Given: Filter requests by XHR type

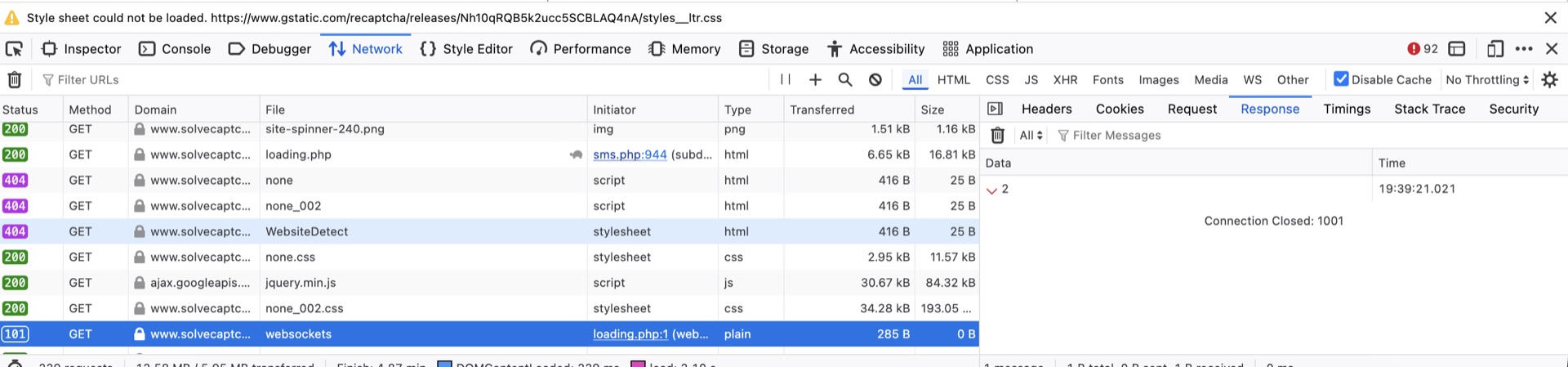Looking at the screenshot, I should pos(1065,79).
